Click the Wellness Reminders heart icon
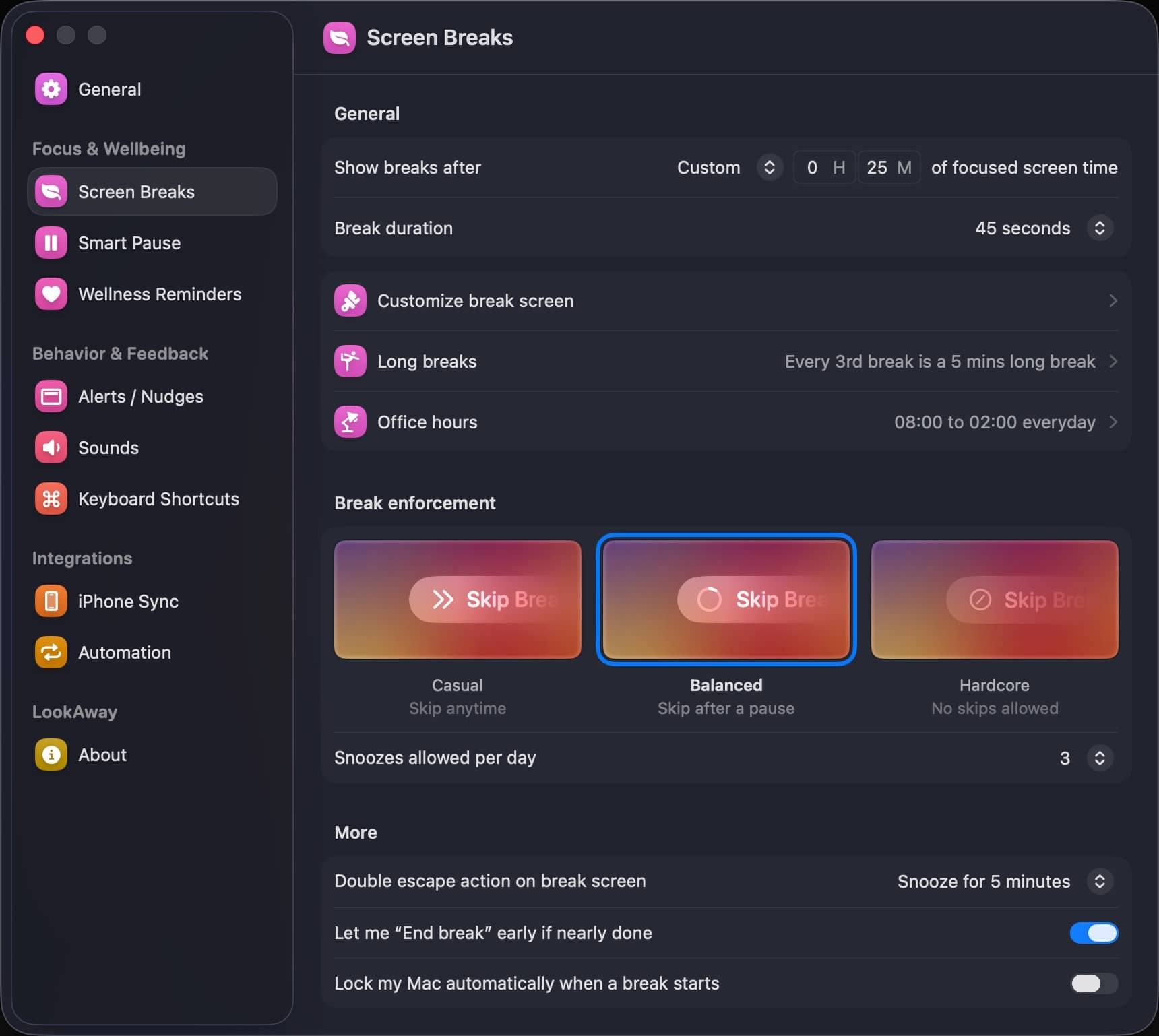1159x1036 pixels. click(51, 294)
